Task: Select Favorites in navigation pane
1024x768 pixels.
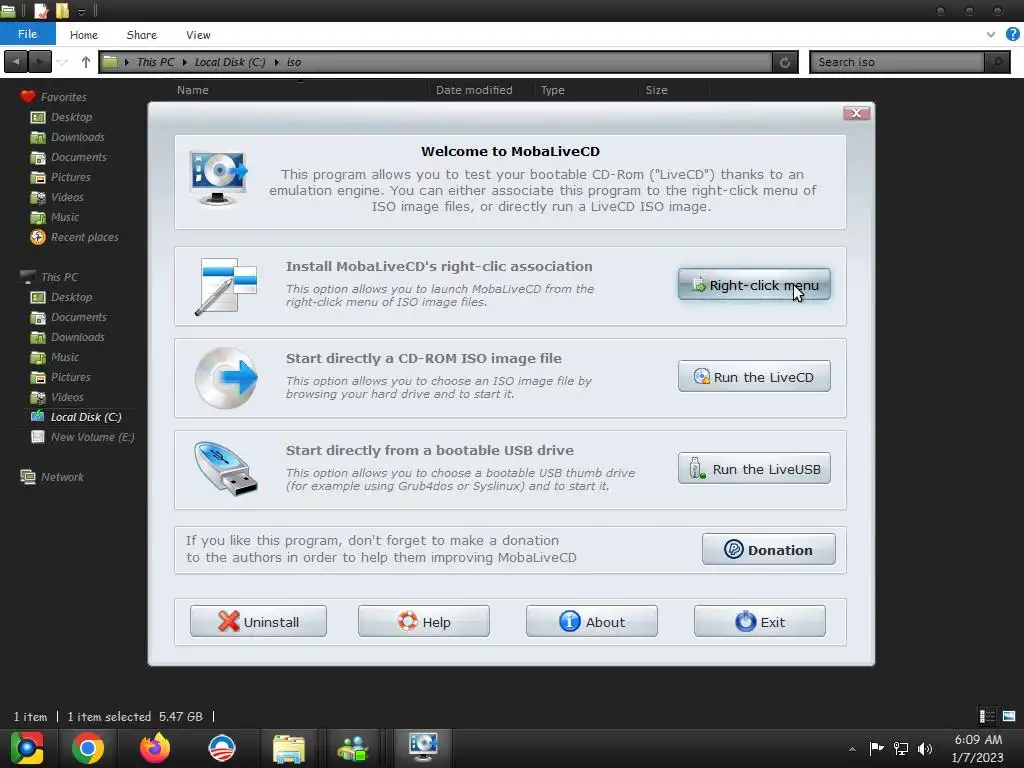Action: click(x=63, y=97)
